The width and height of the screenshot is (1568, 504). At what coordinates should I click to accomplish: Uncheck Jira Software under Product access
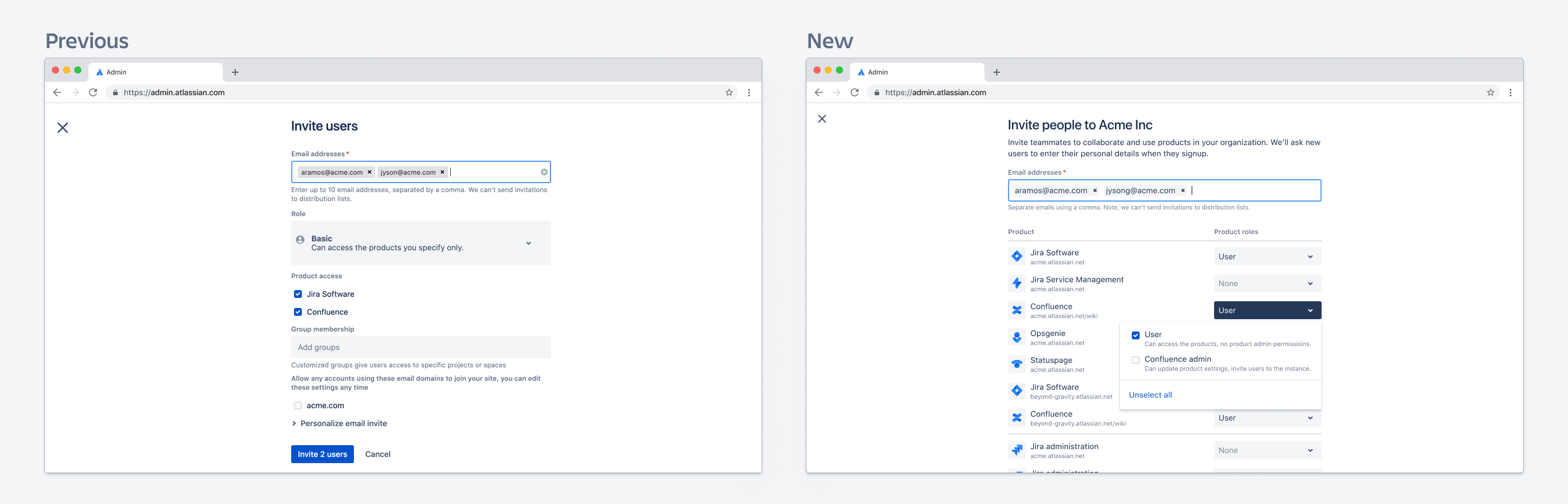pyautogui.click(x=298, y=294)
